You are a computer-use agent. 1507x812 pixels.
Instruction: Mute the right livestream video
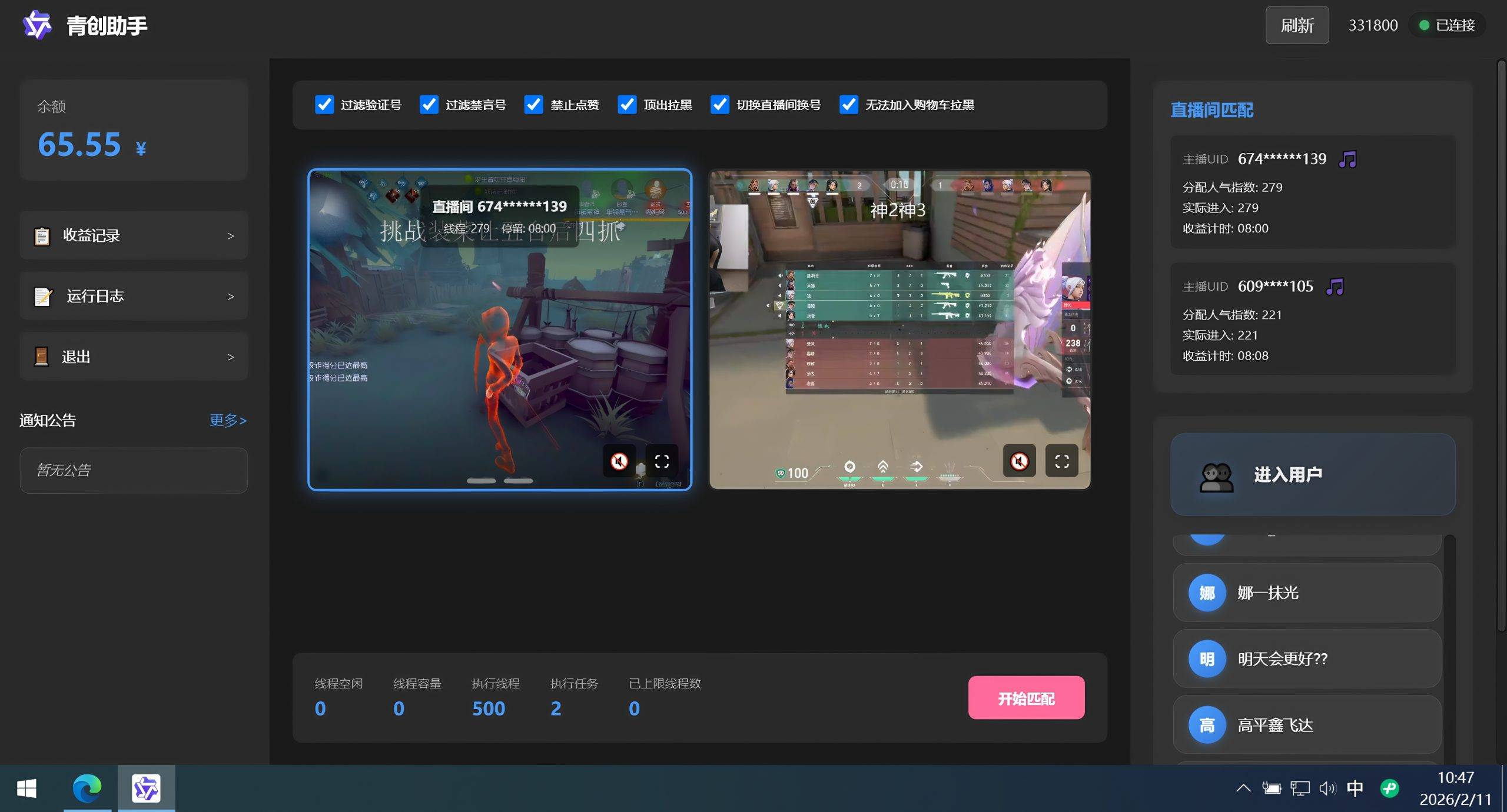point(1019,461)
